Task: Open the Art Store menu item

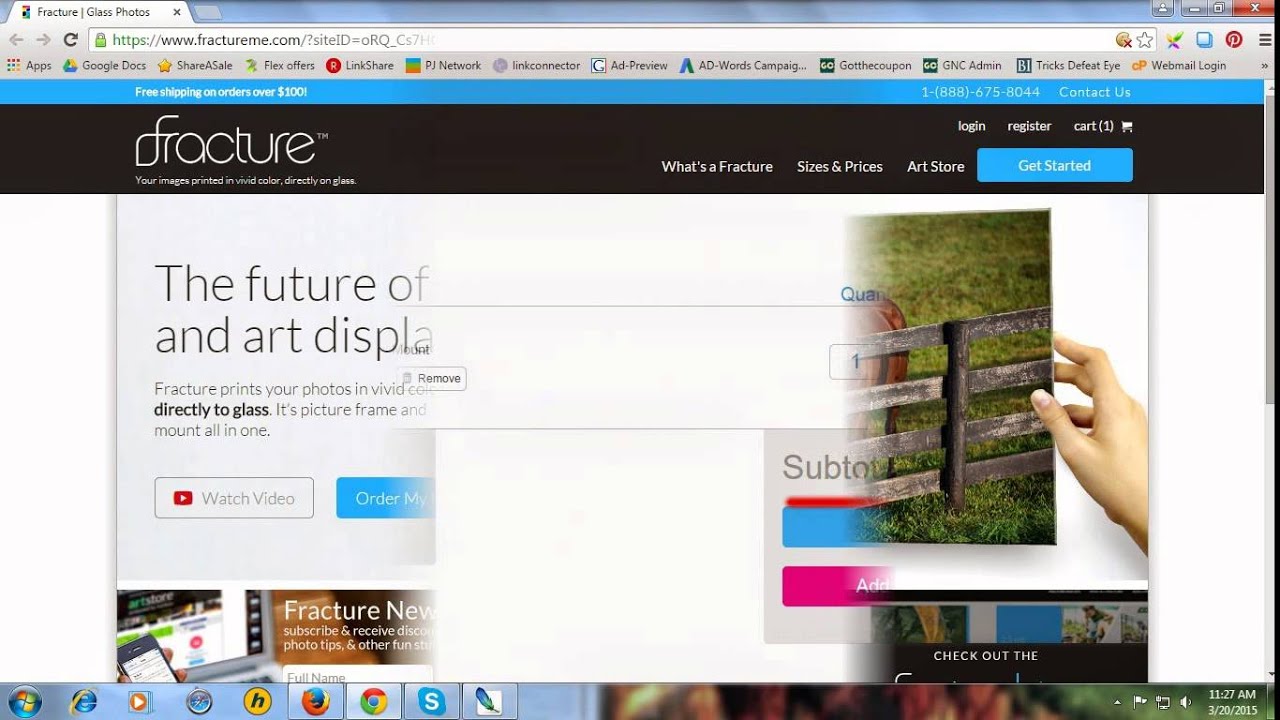Action: 936,166
